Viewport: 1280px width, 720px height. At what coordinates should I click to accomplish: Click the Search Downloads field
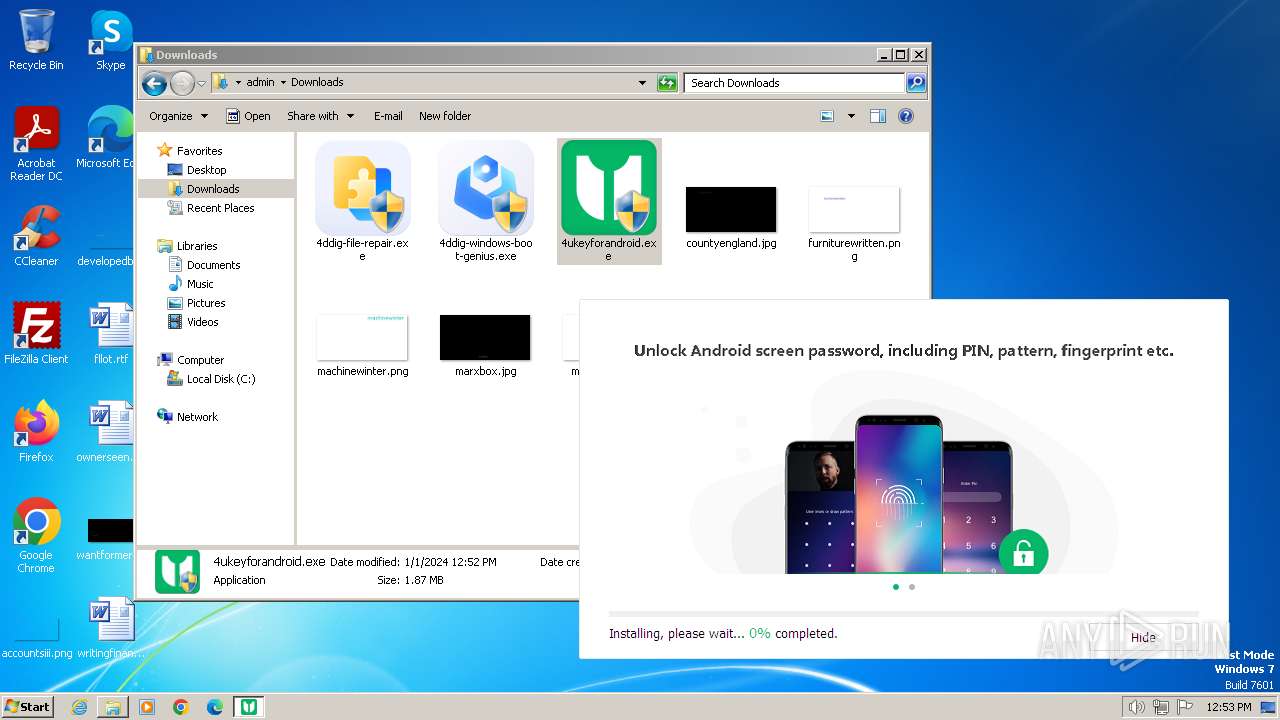[x=794, y=83]
